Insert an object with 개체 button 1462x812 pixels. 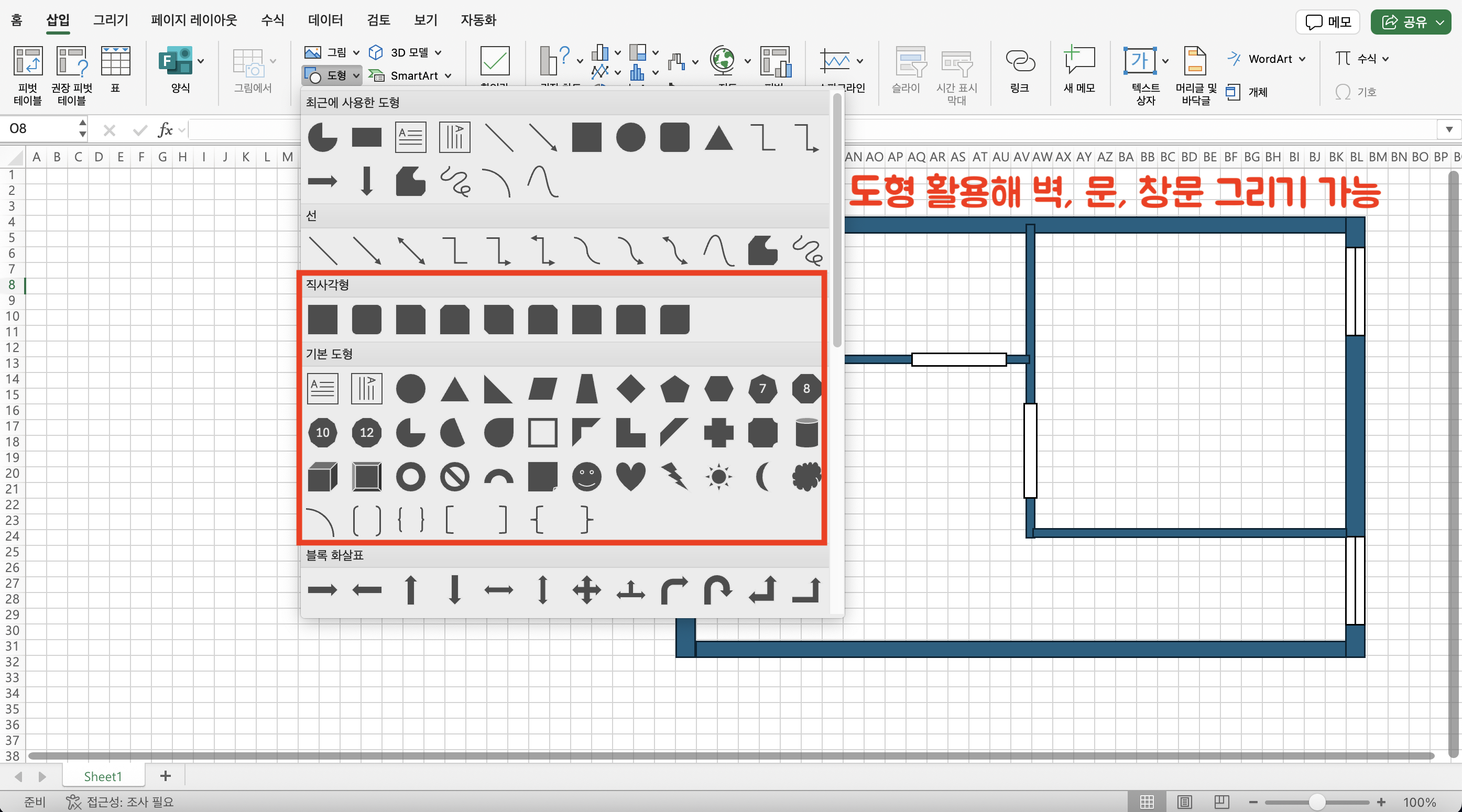tap(1247, 92)
